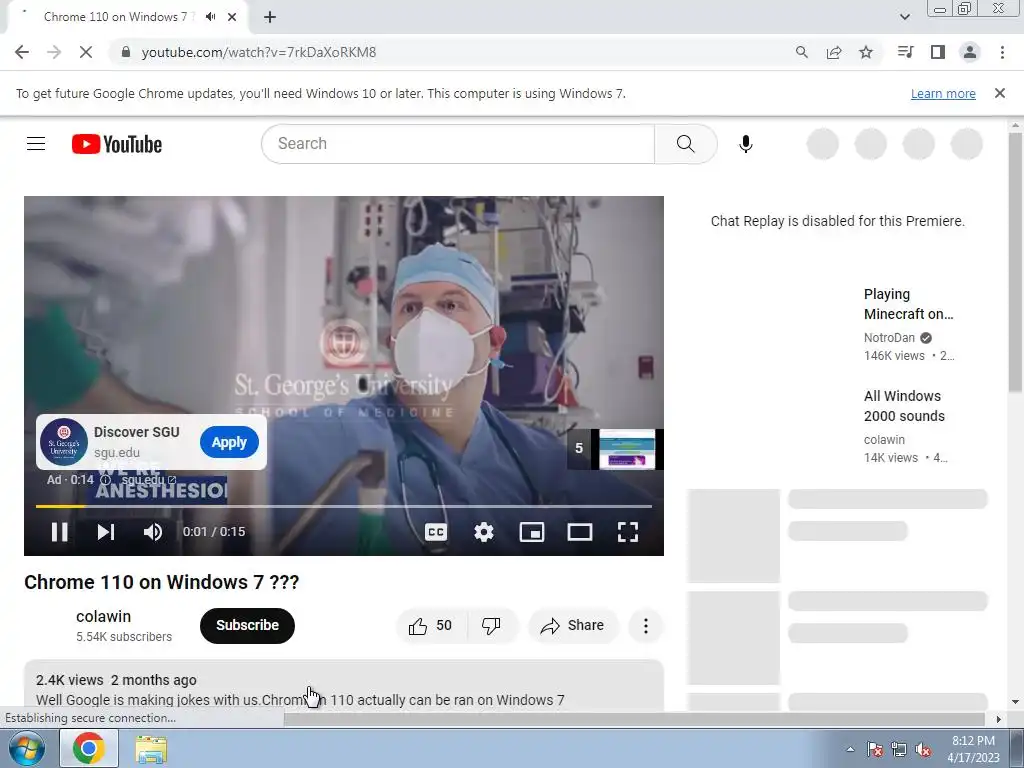The width and height of the screenshot is (1024, 768).
Task: Expand the video description box
Action: pyautogui.click(x=344, y=686)
